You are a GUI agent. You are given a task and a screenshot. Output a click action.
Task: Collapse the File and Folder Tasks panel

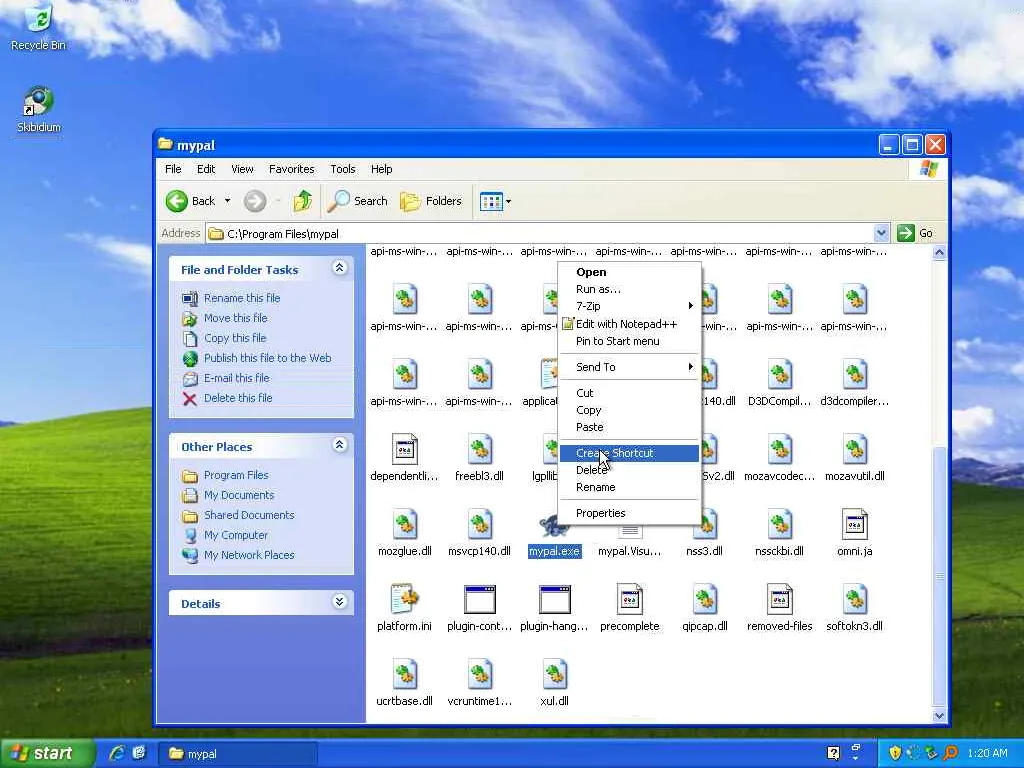339,268
